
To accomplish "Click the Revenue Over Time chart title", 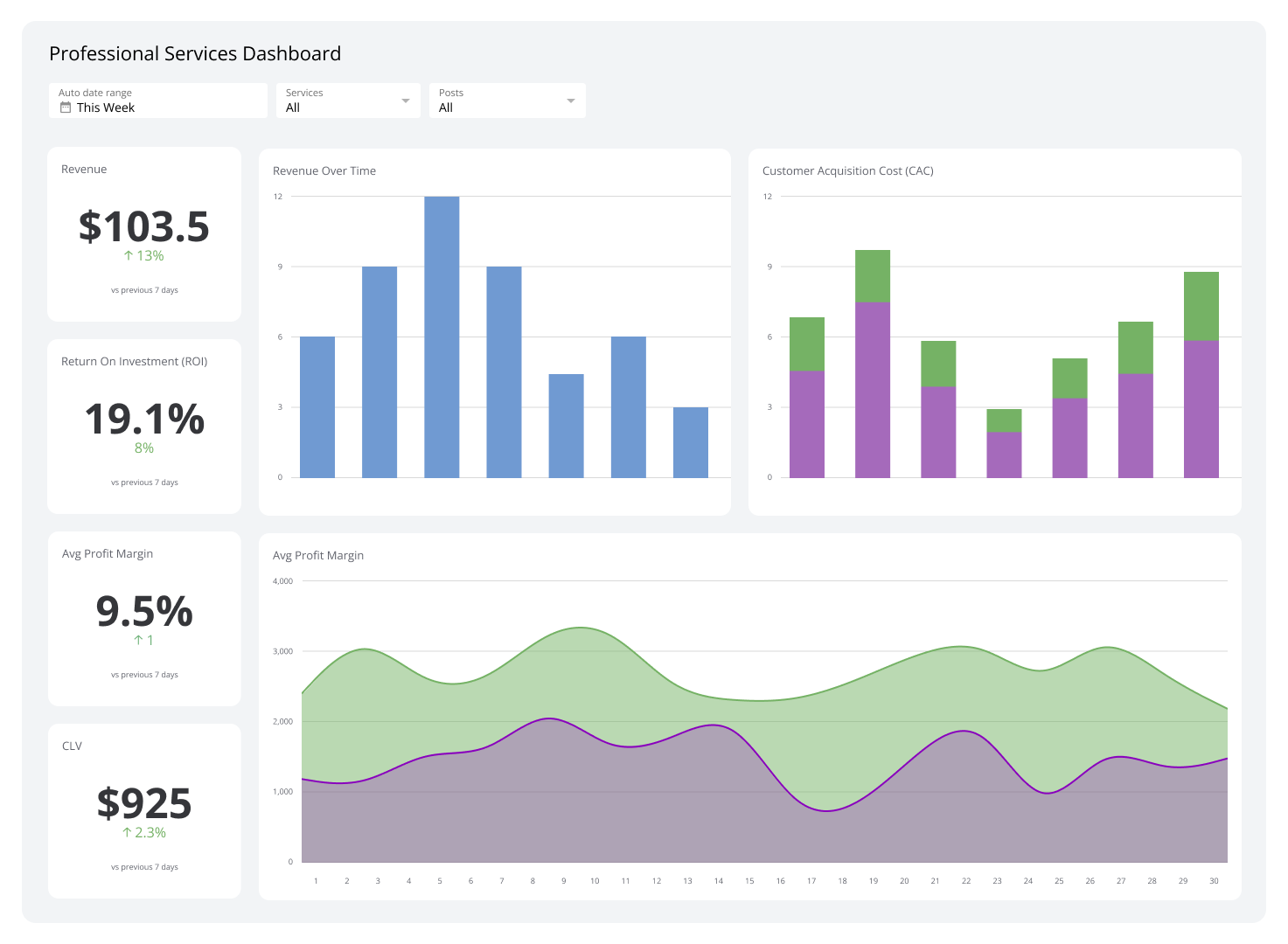I will click(x=324, y=170).
